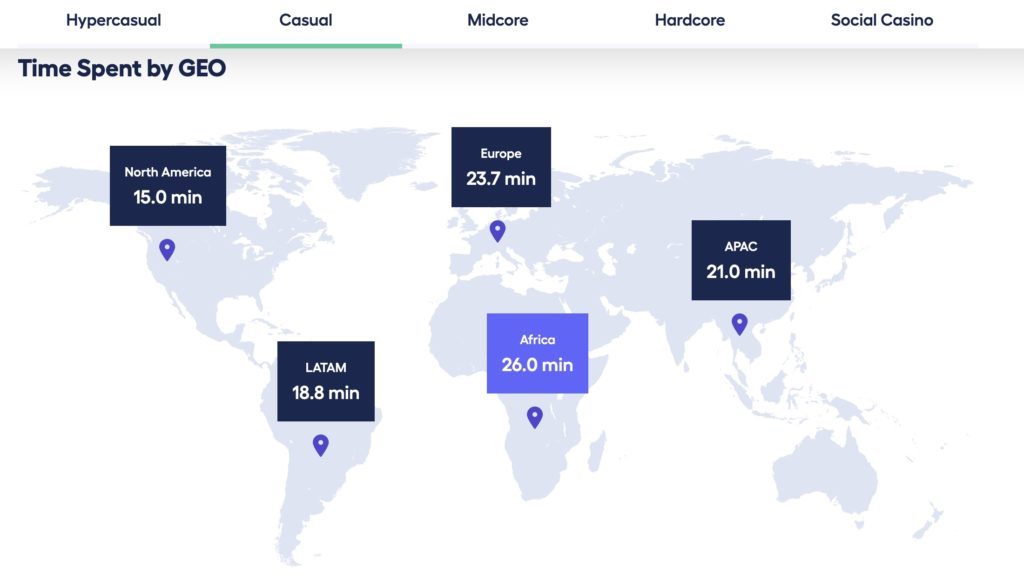Select the Casual tab
1024x583 pixels.
tap(306, 20)
